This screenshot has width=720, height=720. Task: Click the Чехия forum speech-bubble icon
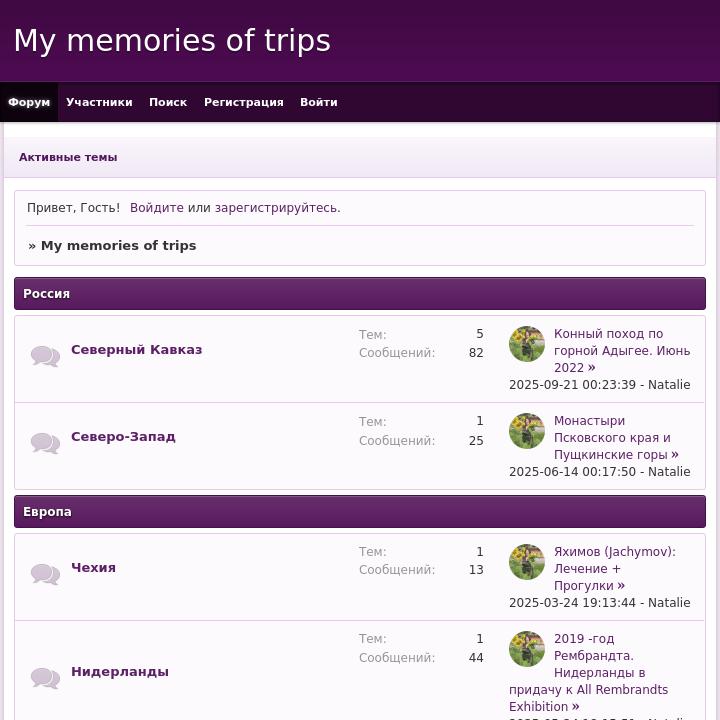45,574
